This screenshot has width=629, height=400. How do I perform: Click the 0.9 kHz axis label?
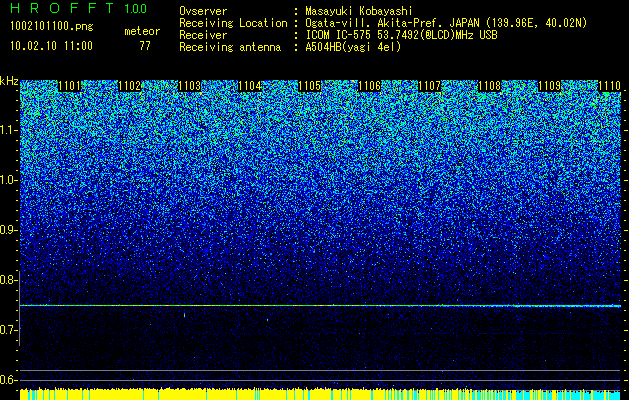click(x=8, y=230)
